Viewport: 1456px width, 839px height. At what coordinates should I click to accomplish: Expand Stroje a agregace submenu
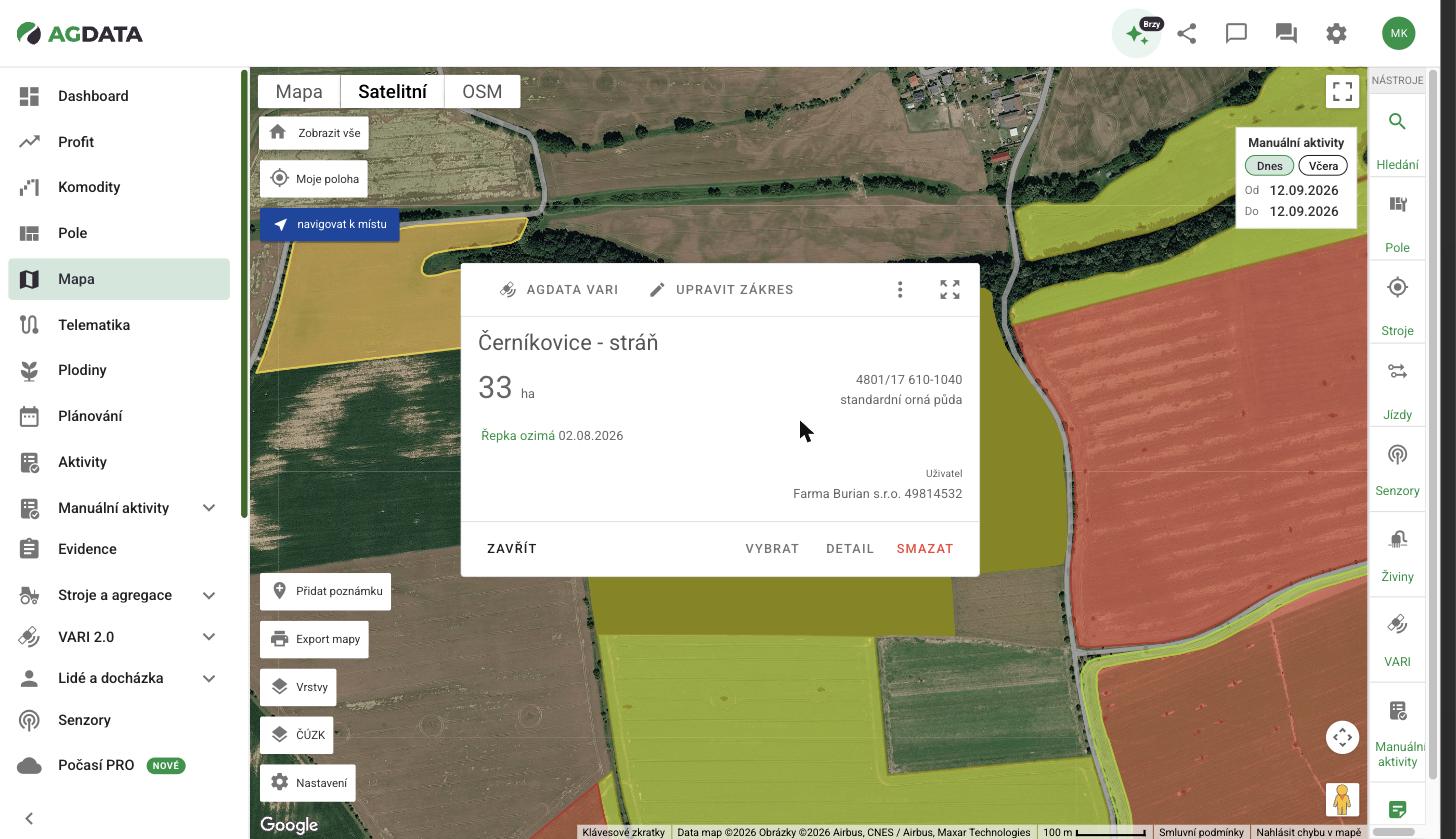pyautogui.click(x=209, y=595)
